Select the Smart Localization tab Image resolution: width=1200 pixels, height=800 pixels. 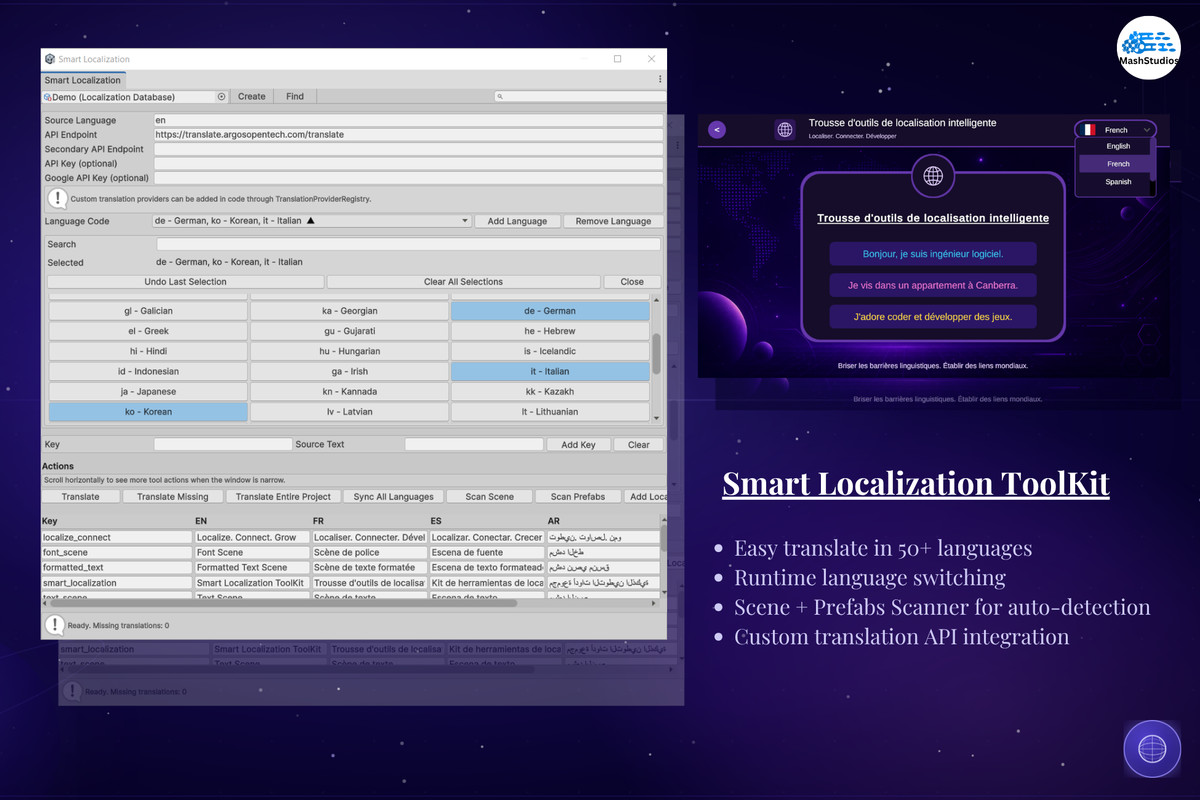(83, 80)
